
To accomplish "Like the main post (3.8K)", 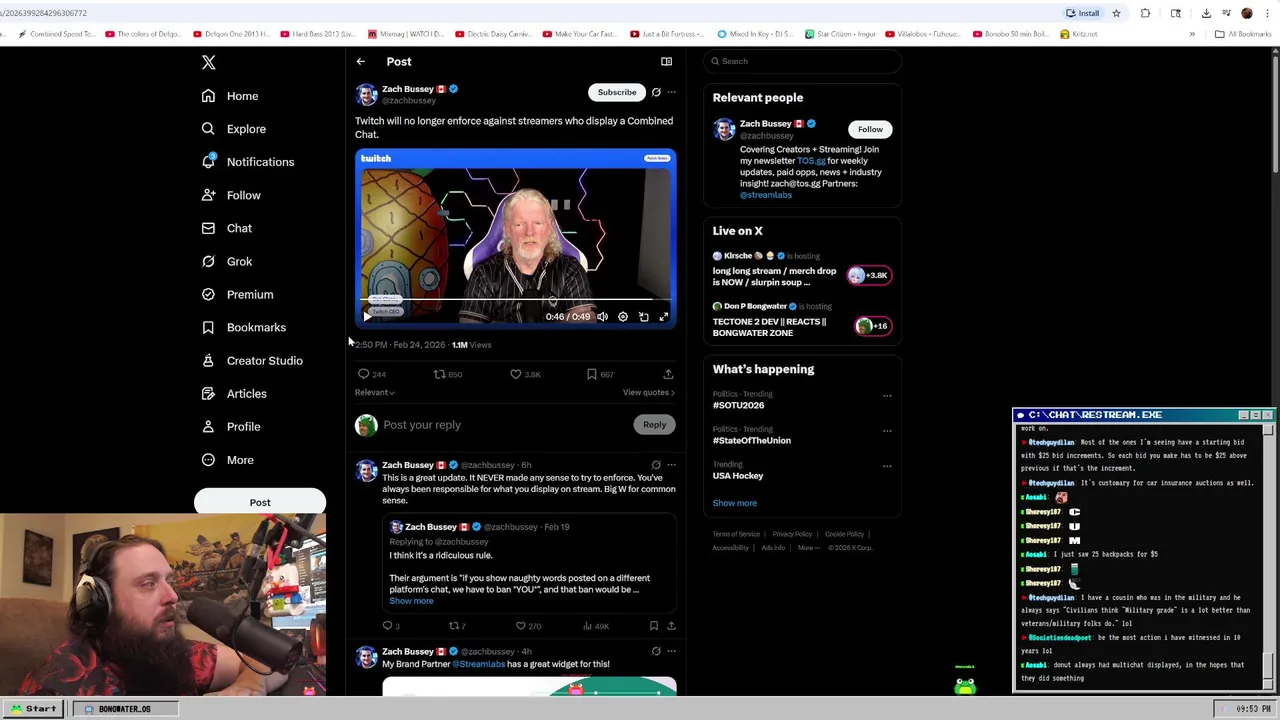I will point(525,374).
